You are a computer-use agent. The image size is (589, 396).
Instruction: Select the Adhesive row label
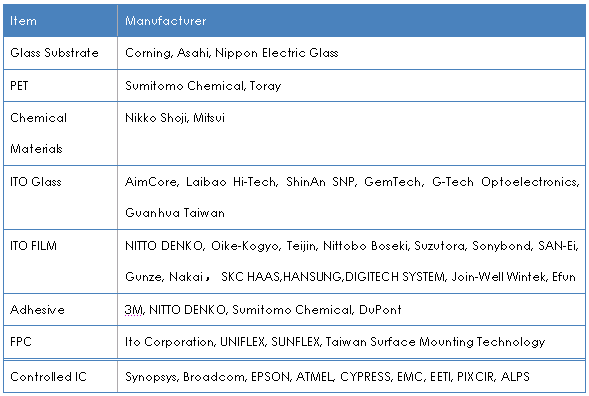(37, 310)
